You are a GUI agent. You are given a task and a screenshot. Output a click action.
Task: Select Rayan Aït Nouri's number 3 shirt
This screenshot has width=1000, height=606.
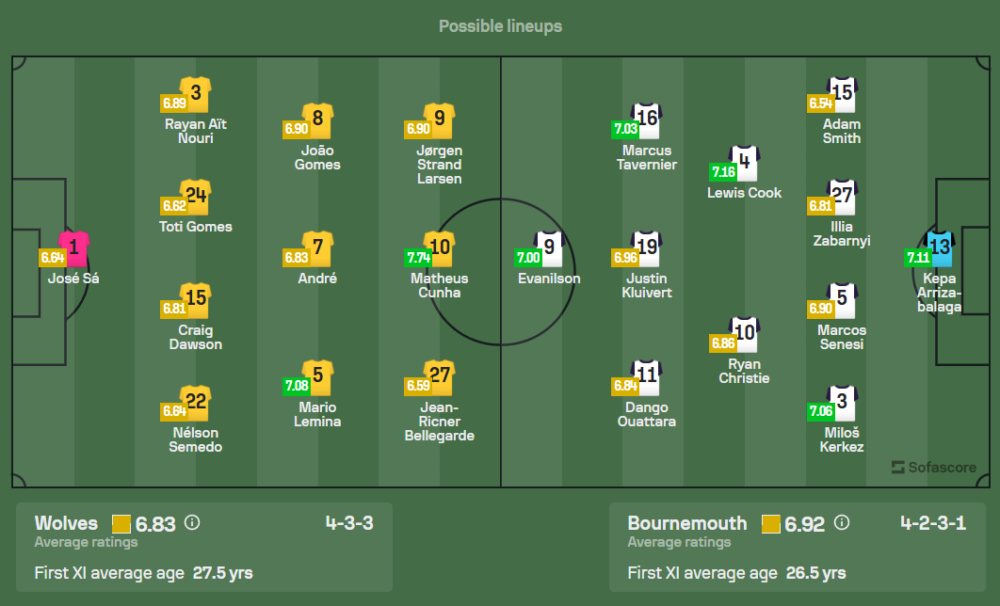tap(196, 94)
